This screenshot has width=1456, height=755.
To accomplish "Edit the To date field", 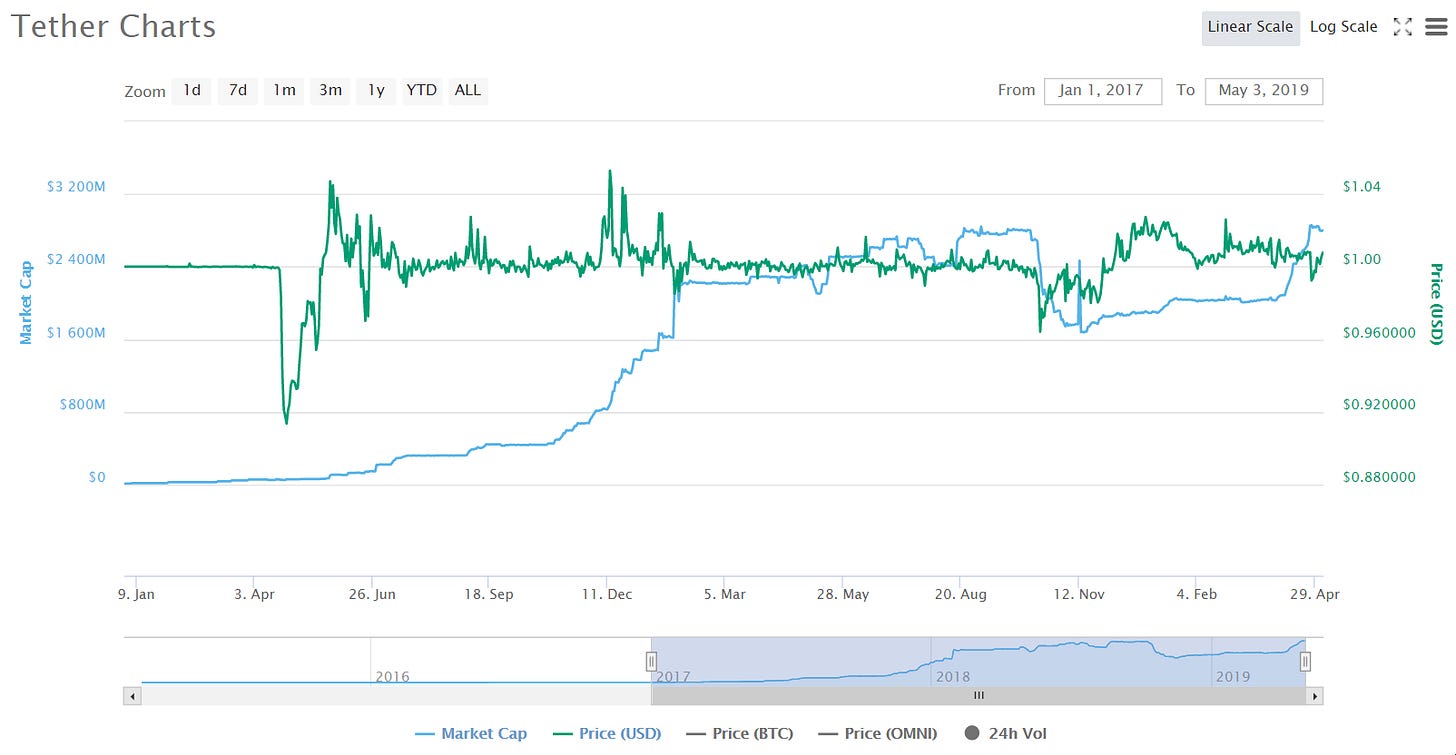I will pos(1264,91).
